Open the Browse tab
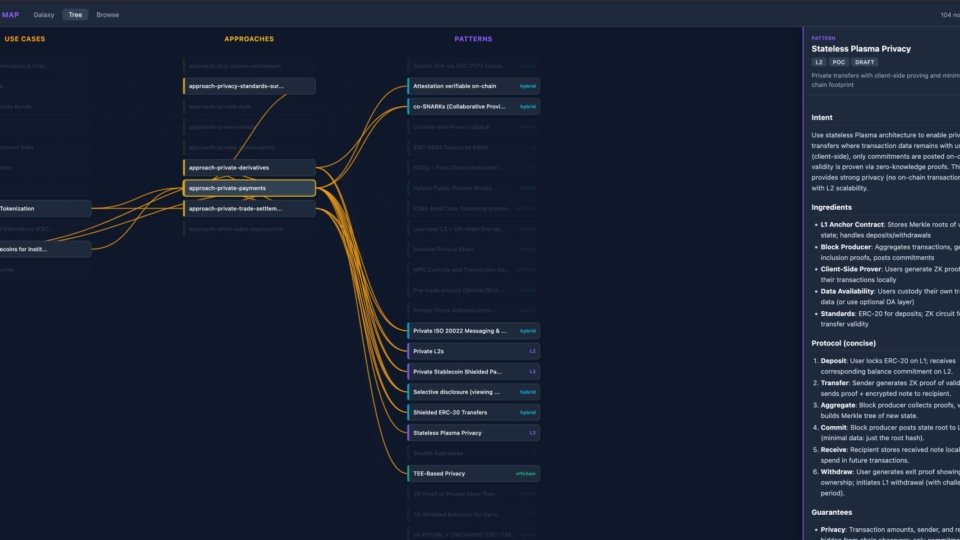 [108, 15]
